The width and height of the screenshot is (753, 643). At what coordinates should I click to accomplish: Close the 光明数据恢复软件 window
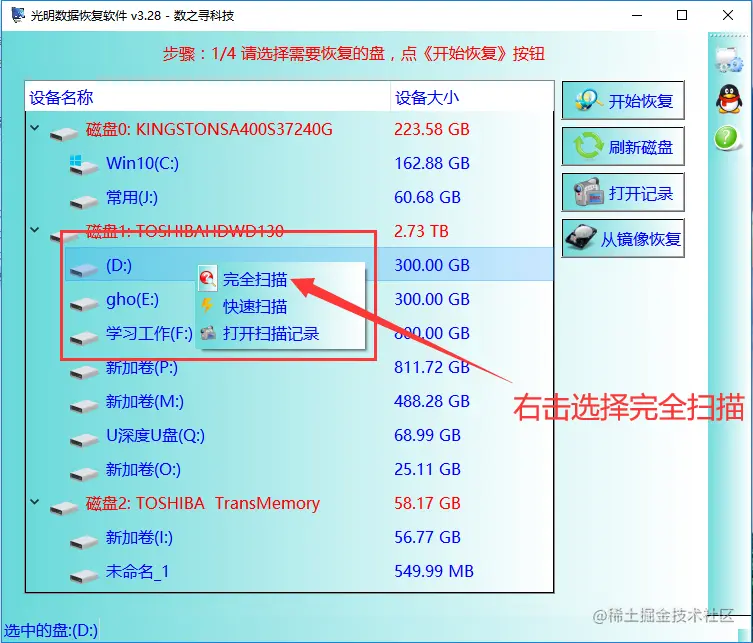(728, 15)
